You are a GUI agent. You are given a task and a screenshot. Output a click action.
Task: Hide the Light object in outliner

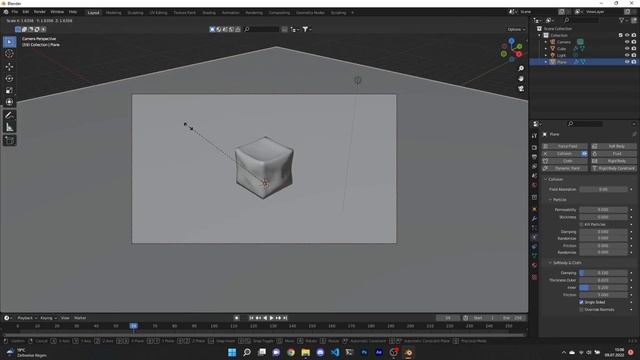tap(627, 55)
